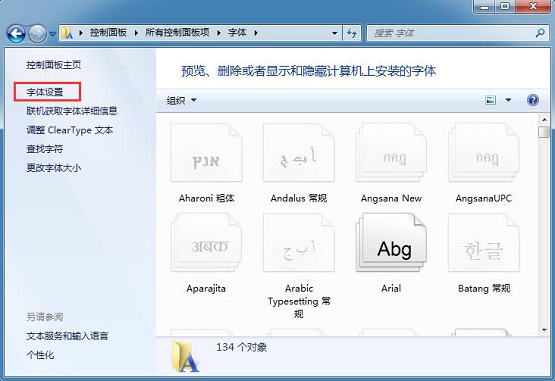This screenshot has height=381, width=555.
Task: Click the Forward navigation arrow button
Action: tap(37, 34)
